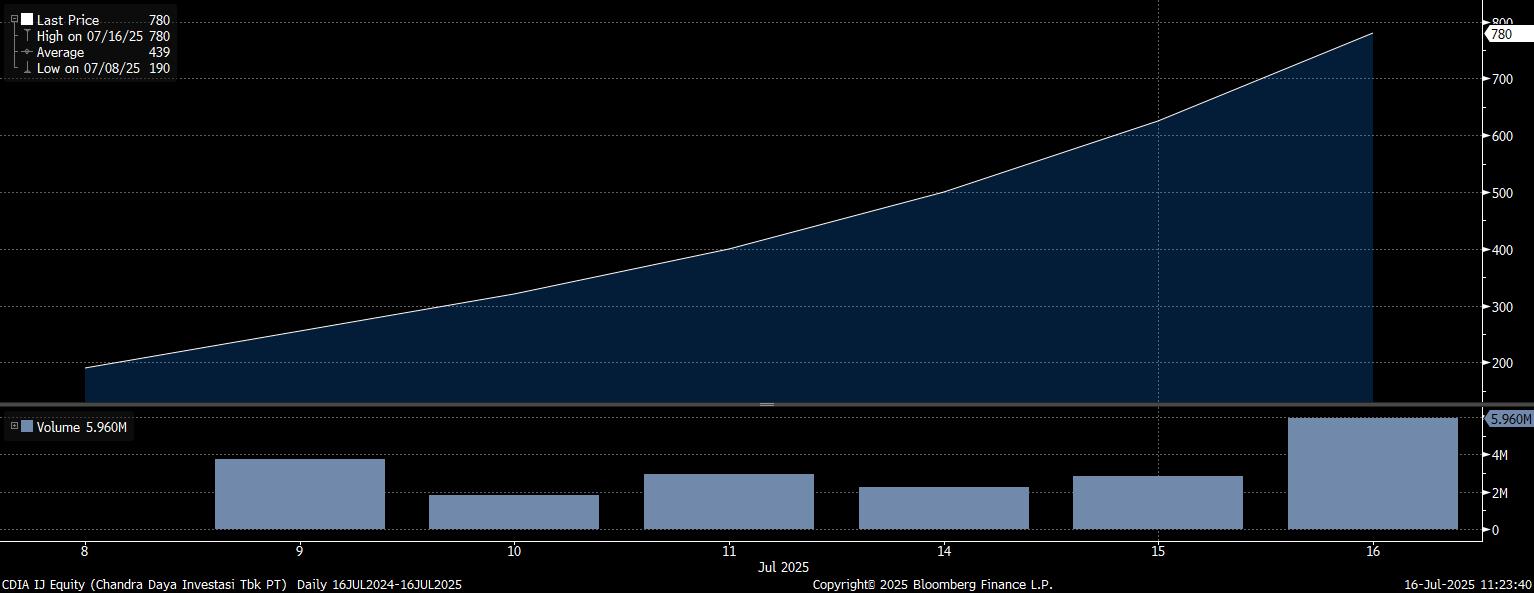
Task: Collapse the Last Price legend tree
Action: tap(14, 20)
